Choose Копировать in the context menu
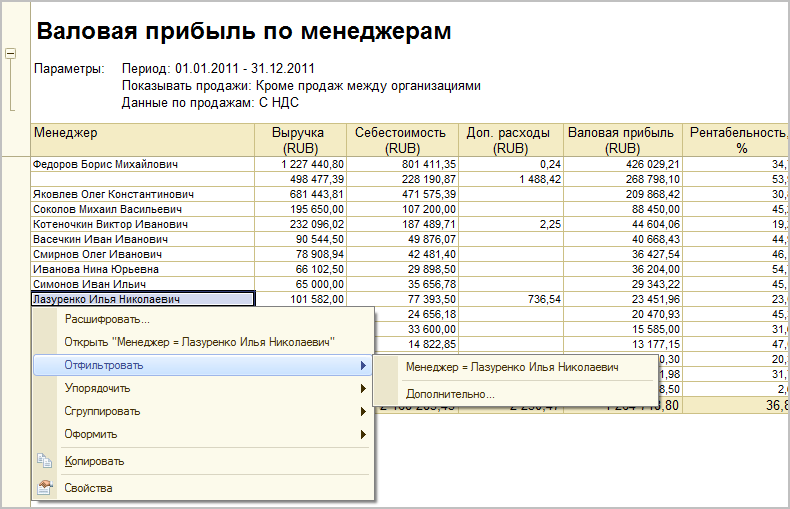 (94, 461)
